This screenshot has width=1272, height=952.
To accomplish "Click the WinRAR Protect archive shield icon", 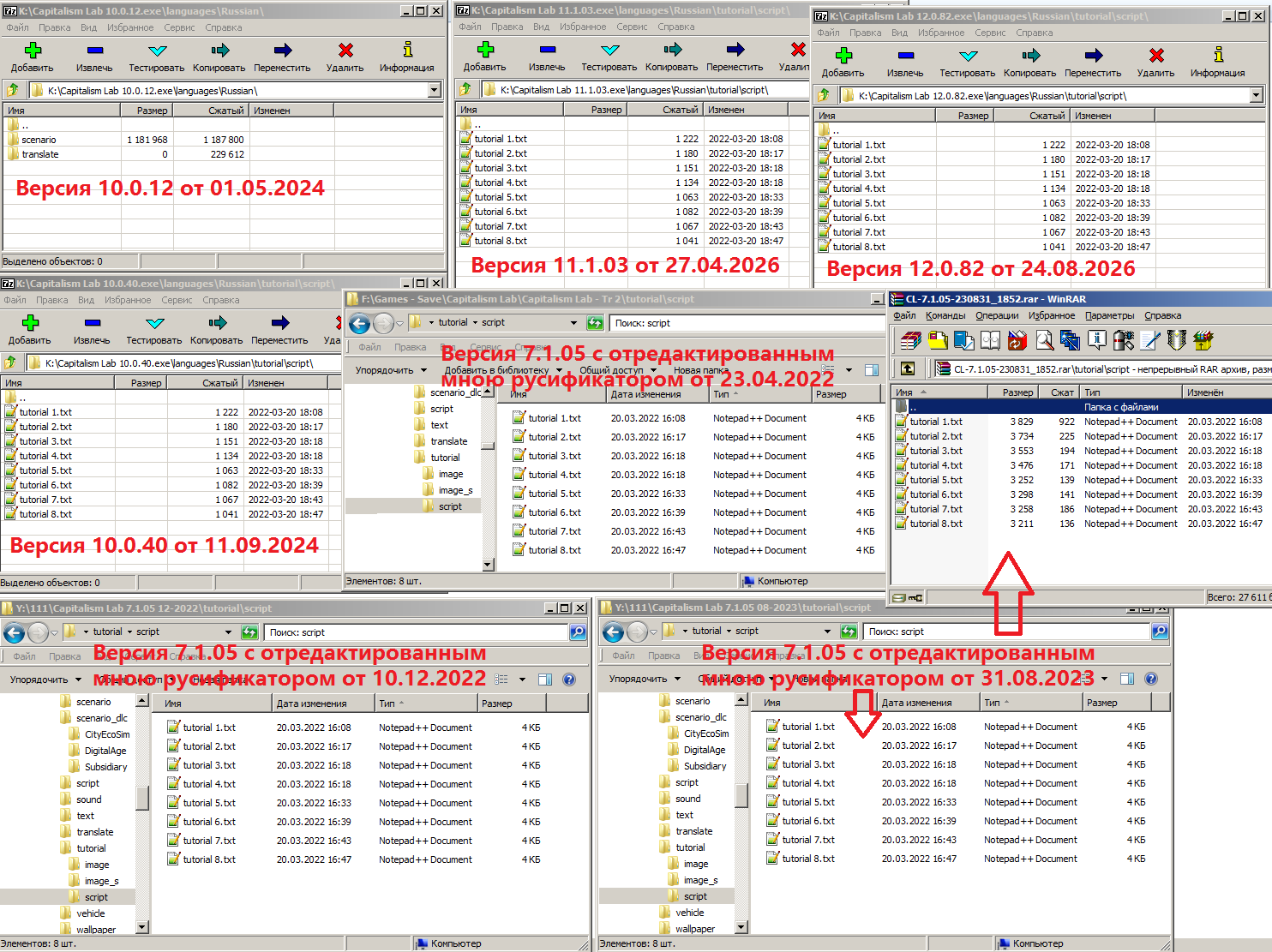I will click(1176, 341).
